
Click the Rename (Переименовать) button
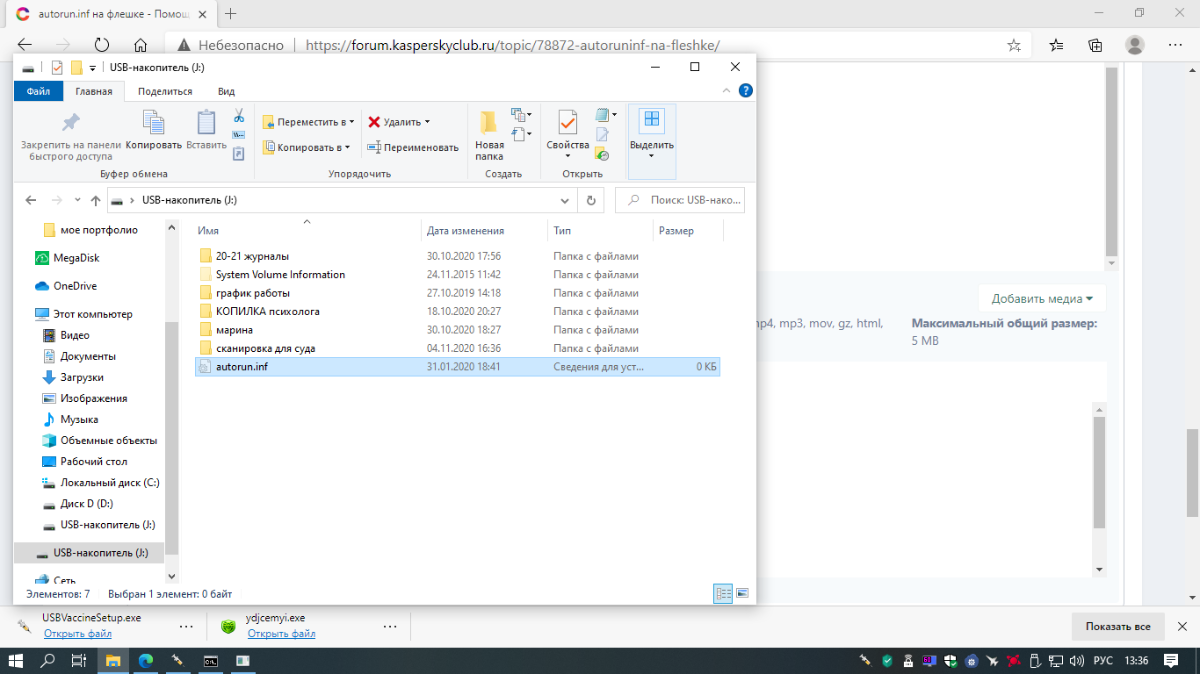(x=412, y=147)
